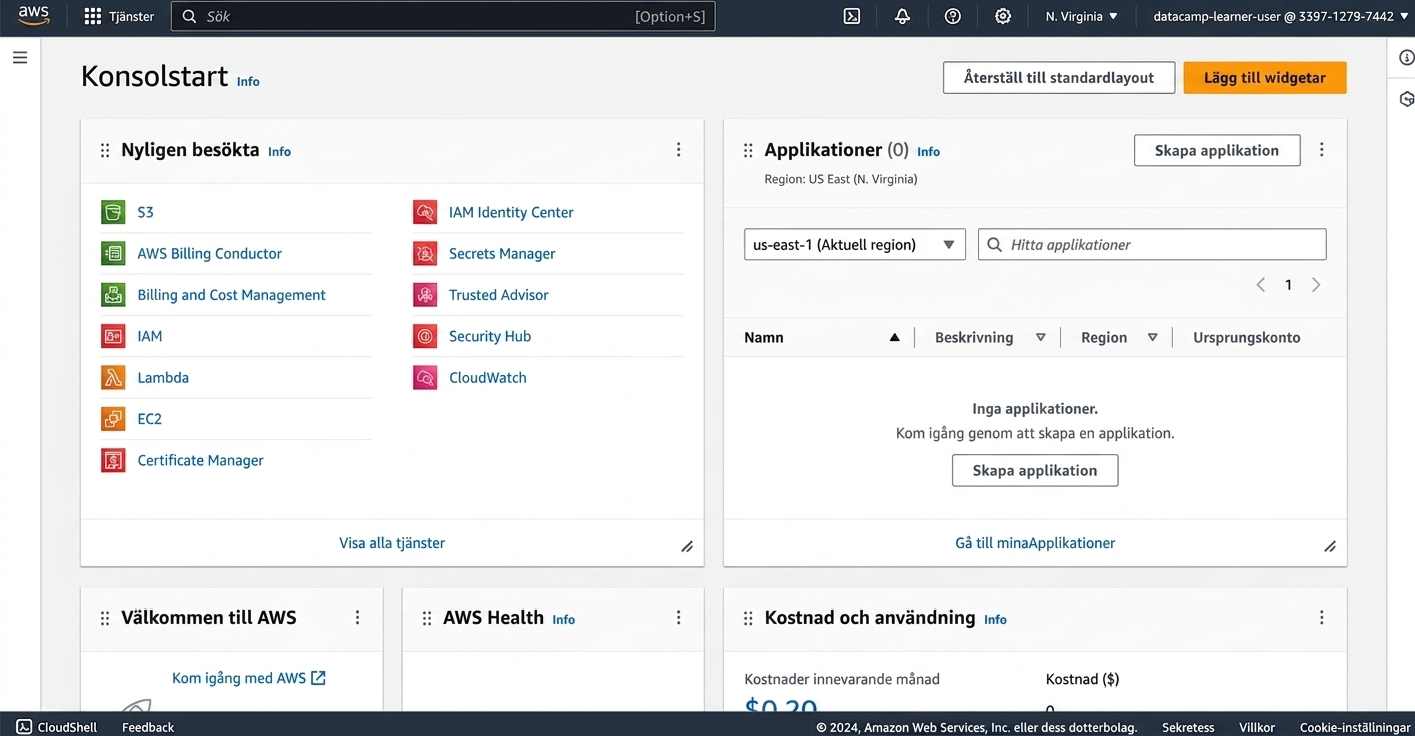Image resolution: width=1415 pixels, height=736 pixels.
Task: Click the Certificate Manager icon
Action: click(113, 461)
